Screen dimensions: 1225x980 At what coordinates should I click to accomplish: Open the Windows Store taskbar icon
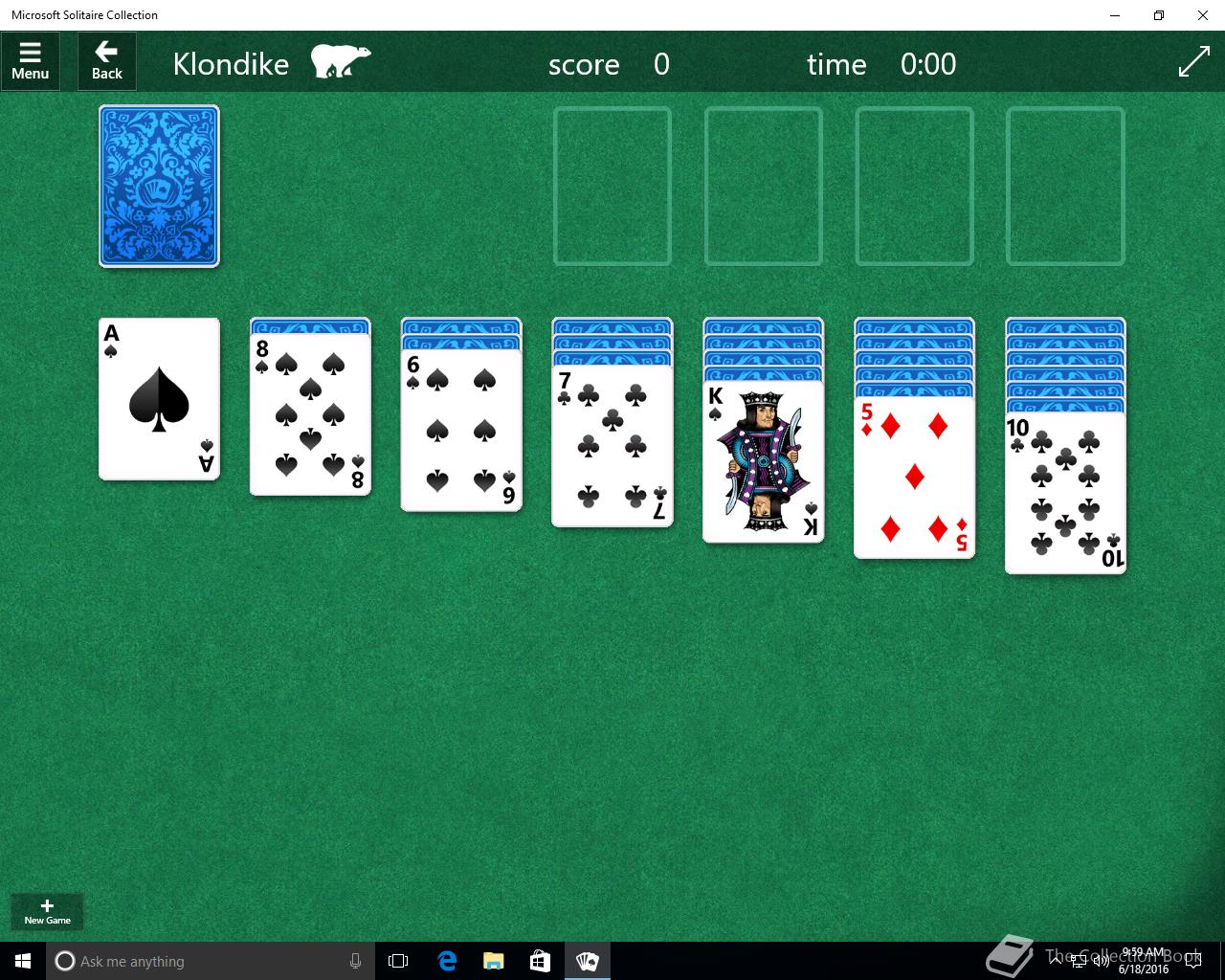coord(540,961)
